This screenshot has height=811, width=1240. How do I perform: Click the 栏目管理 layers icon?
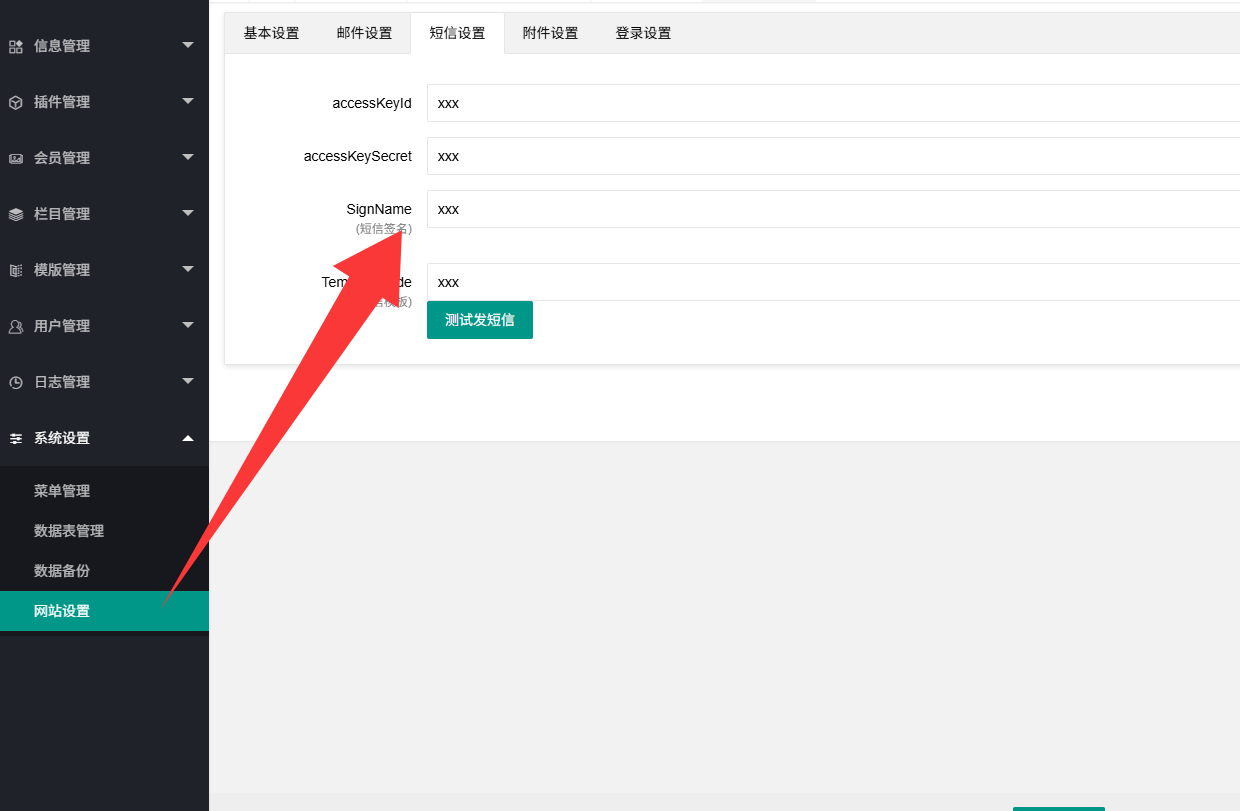click(x=16, y=214)
